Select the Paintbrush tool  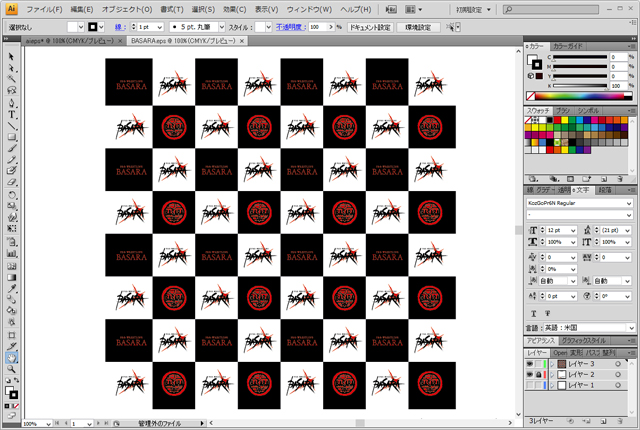[x=11, y=148]
